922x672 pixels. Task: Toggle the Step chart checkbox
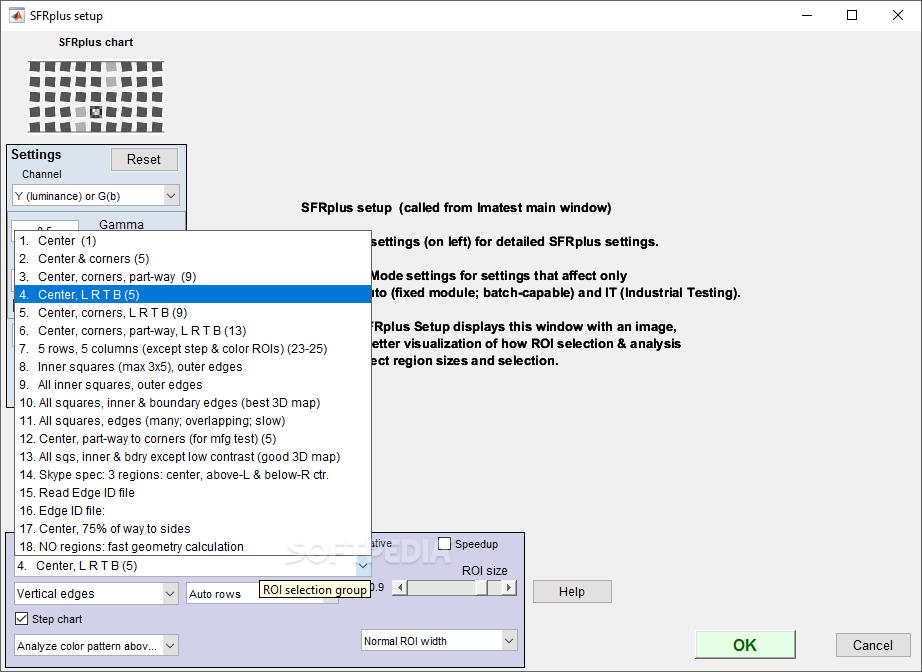point(22,618)
